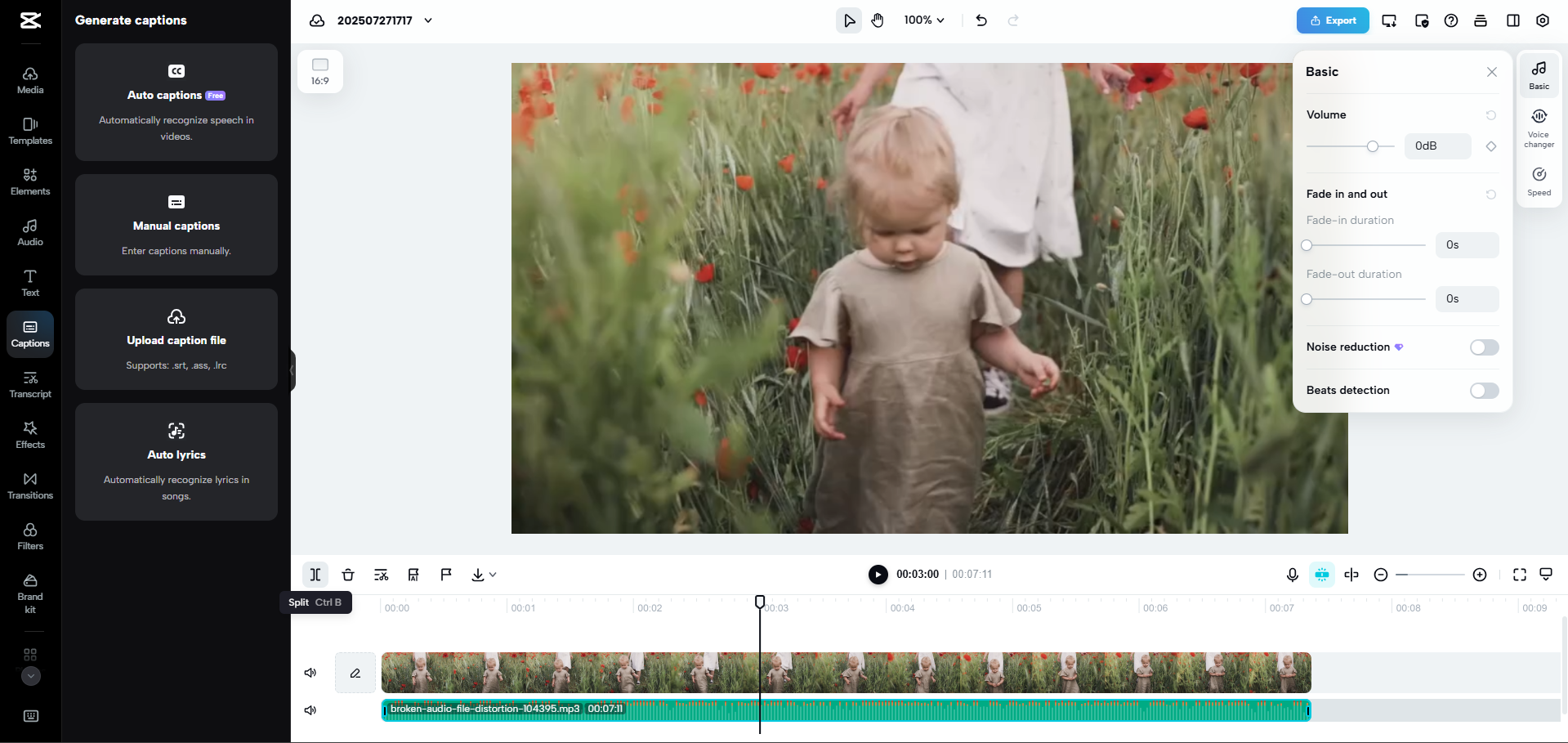
Task: Select the Split tool in the timeline toolbar
Action: coord(315,575)
